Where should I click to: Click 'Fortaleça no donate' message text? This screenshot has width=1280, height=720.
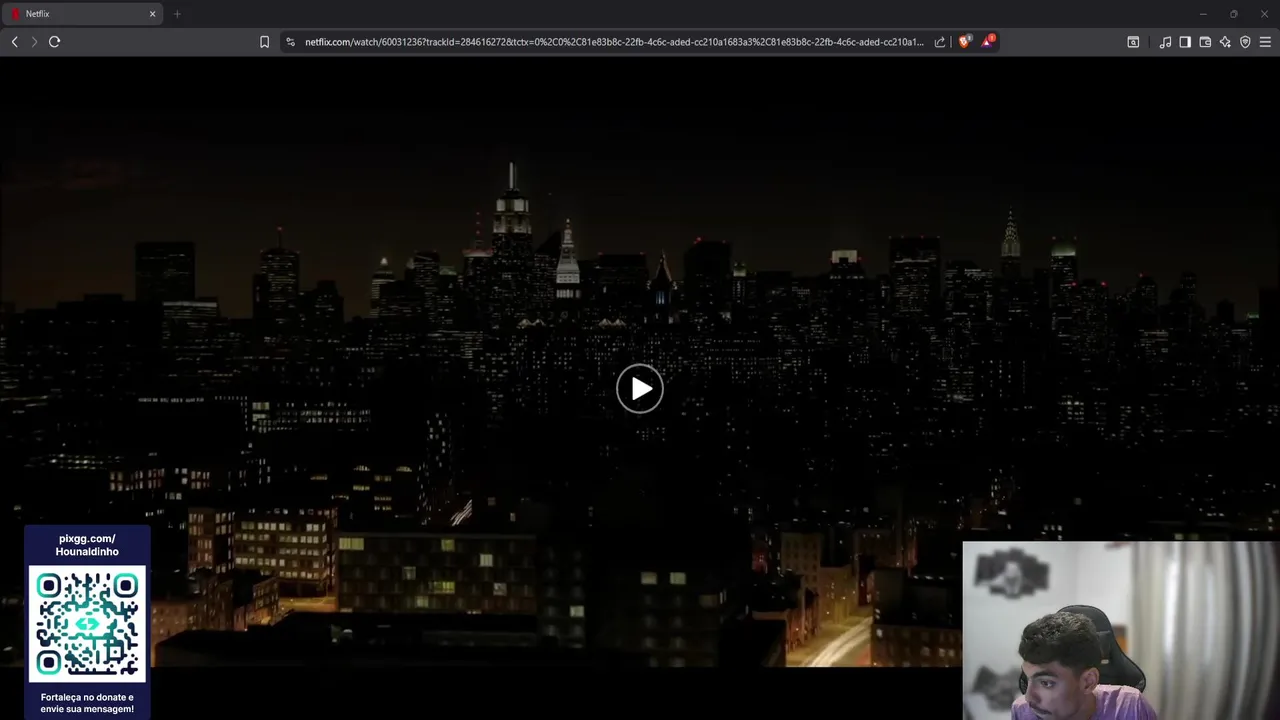87,703
